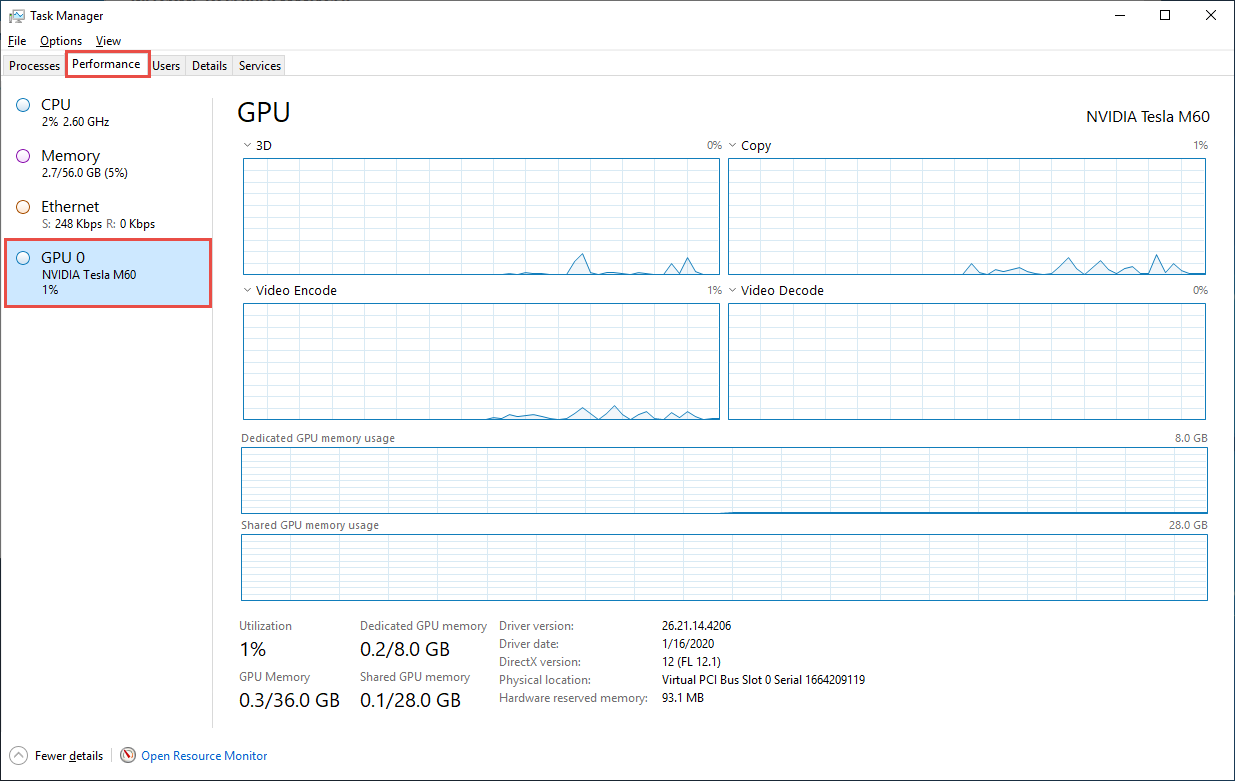Click the Dedicated GPU memory usage graph
The width and height of the screenshot is (1235, 781).
pos(724,480)
